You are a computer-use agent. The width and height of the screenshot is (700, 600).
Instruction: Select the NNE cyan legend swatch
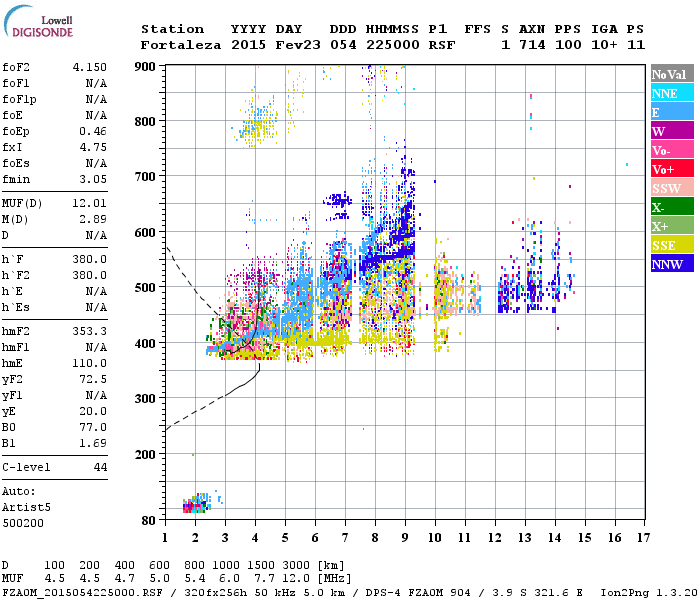pyautogui.click(x=672, y=93)
